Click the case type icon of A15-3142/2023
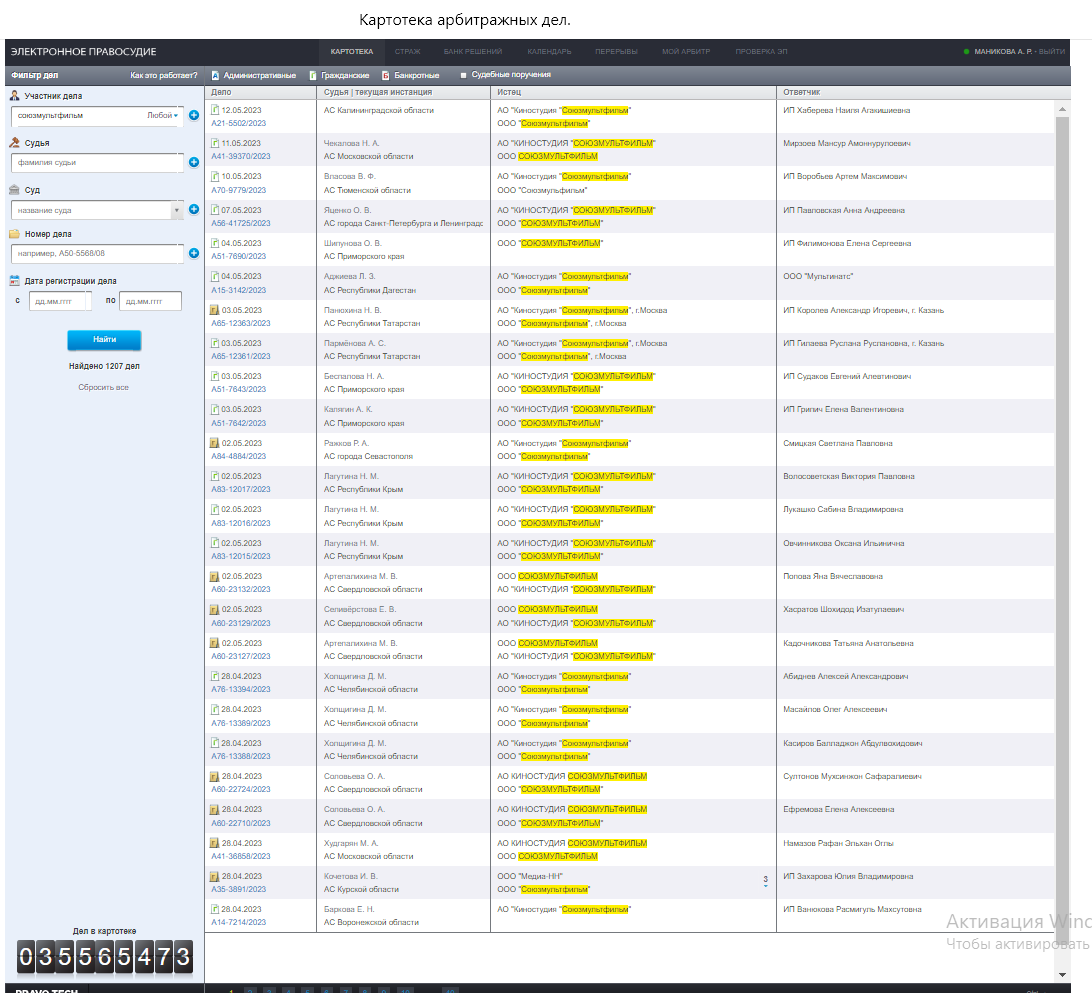 [215, 276]
